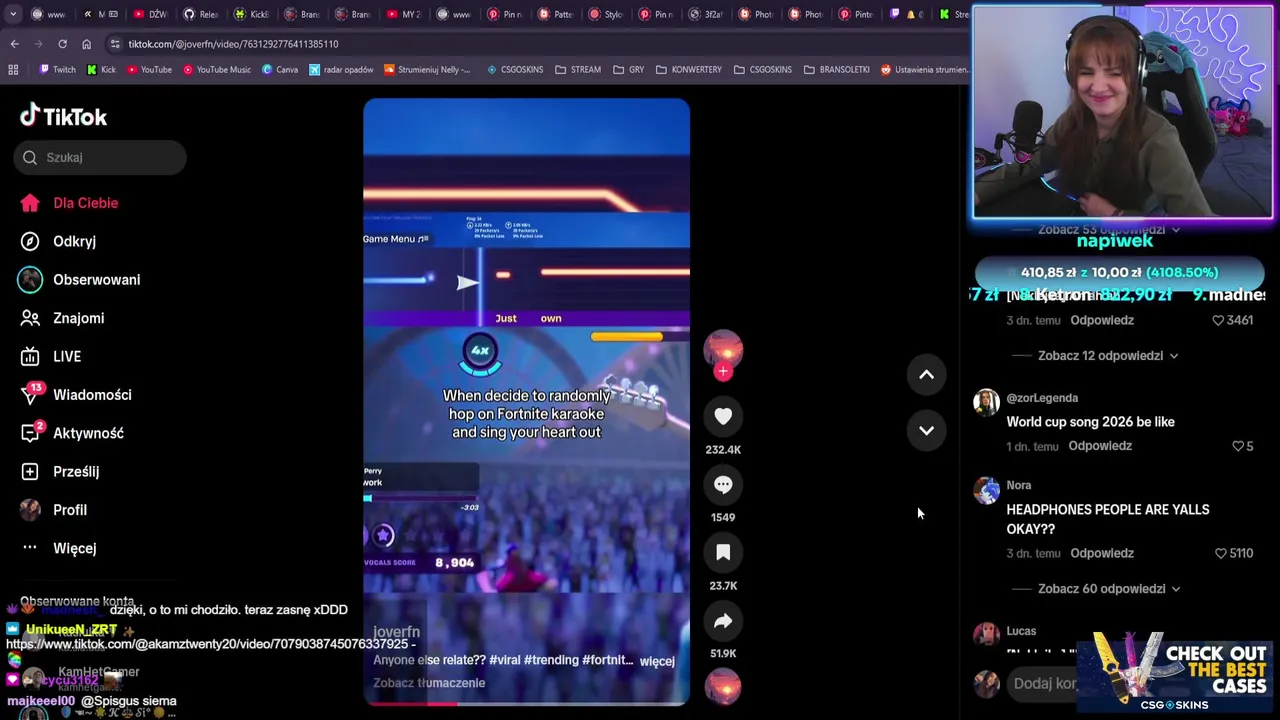Open KONWERTERY bookmarks folder
This screenshot has height=720, width=1280.
click(x=689, y=70)
